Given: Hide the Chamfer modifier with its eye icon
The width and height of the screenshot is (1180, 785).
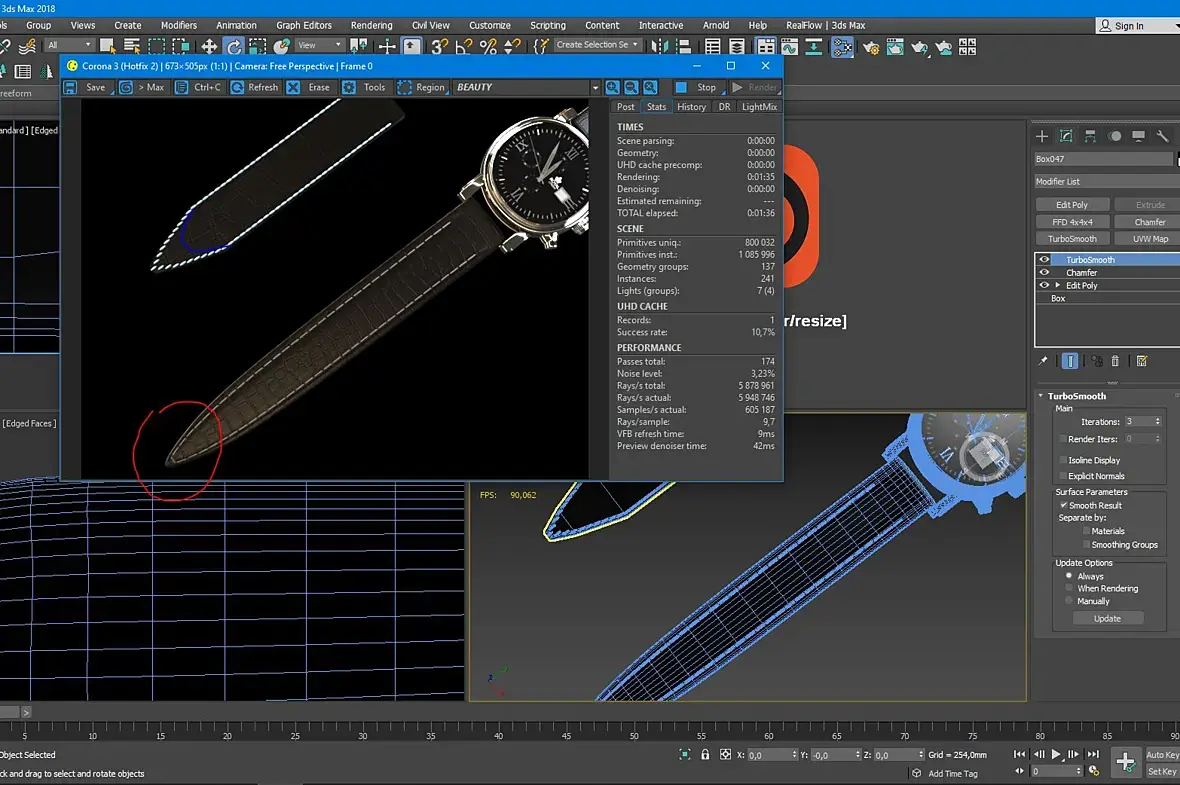Looking at the screenshot, I should coord(1044,272).
